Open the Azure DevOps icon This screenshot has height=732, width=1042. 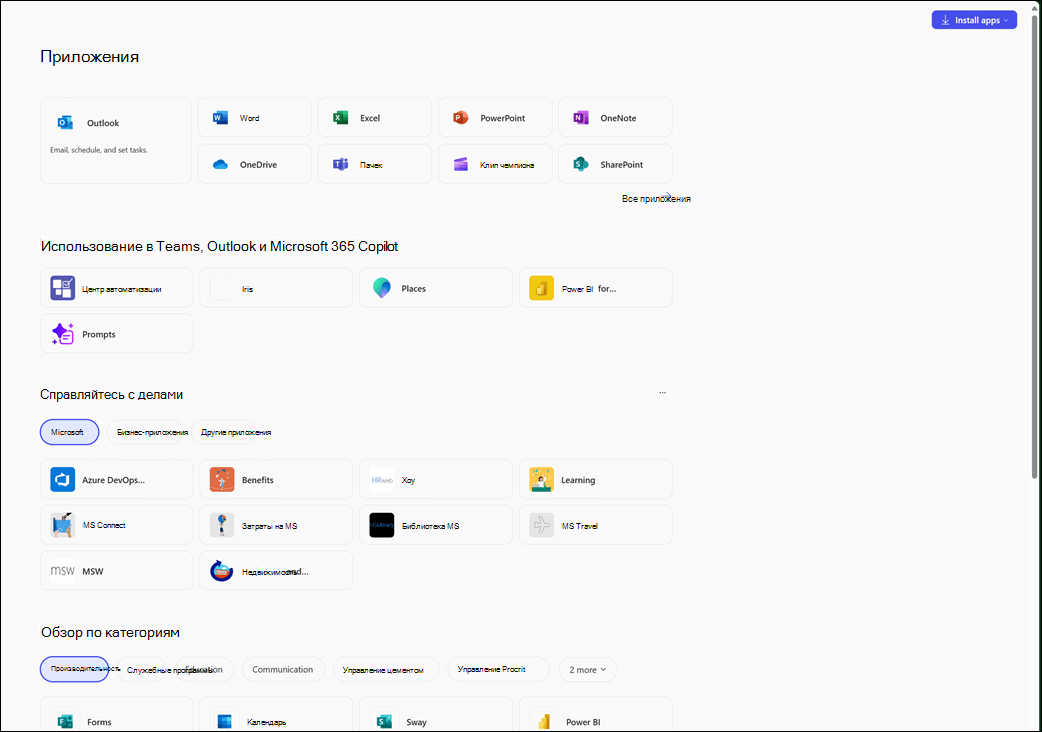click(x=62, y=479)
